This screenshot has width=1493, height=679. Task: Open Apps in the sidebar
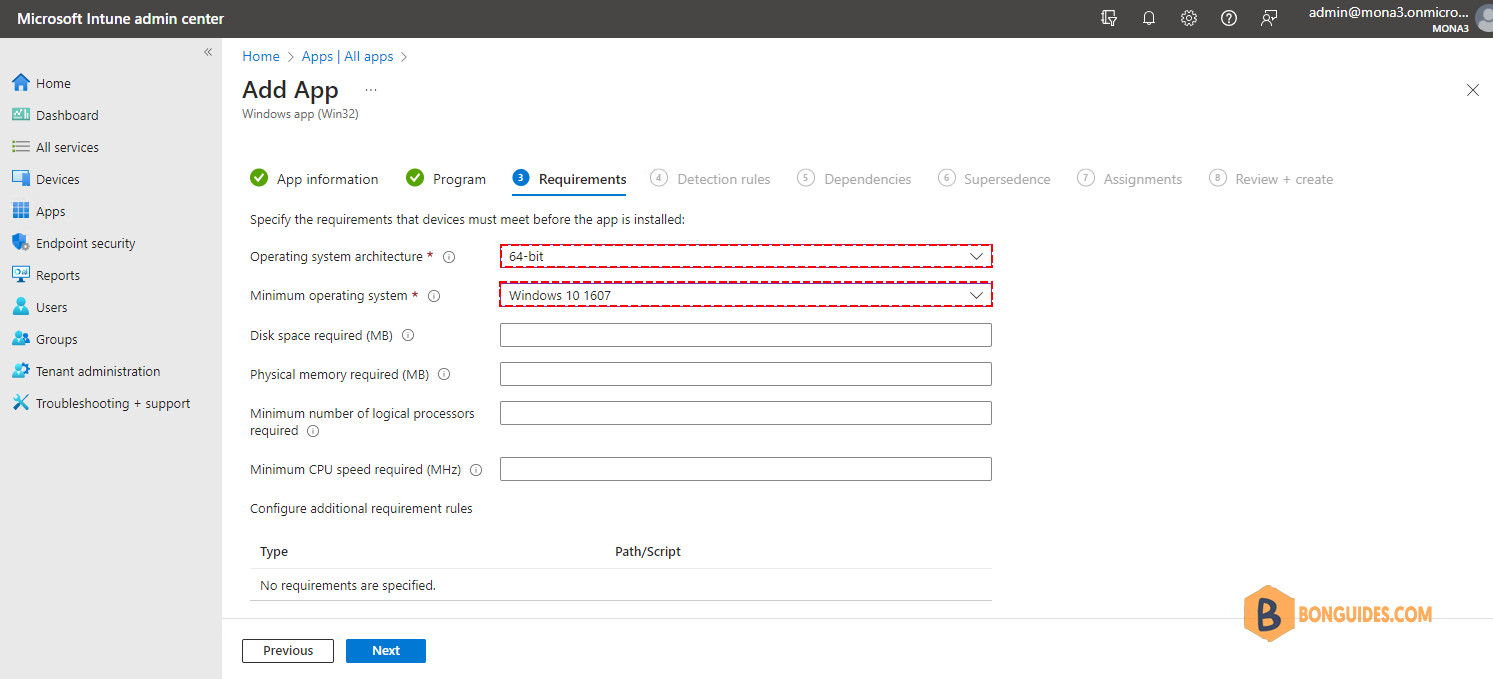(50, 211)
